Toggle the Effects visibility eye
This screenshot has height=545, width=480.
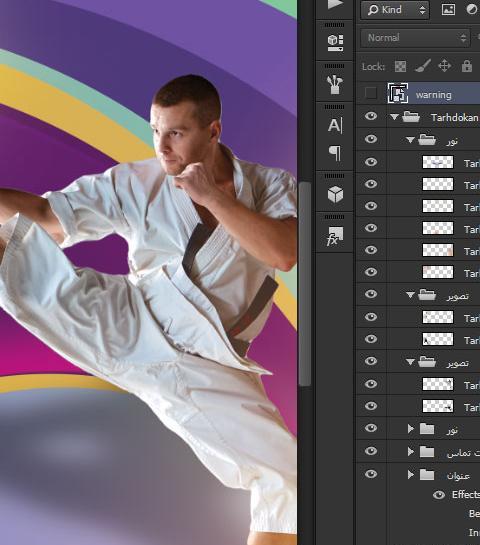(439, 495)
